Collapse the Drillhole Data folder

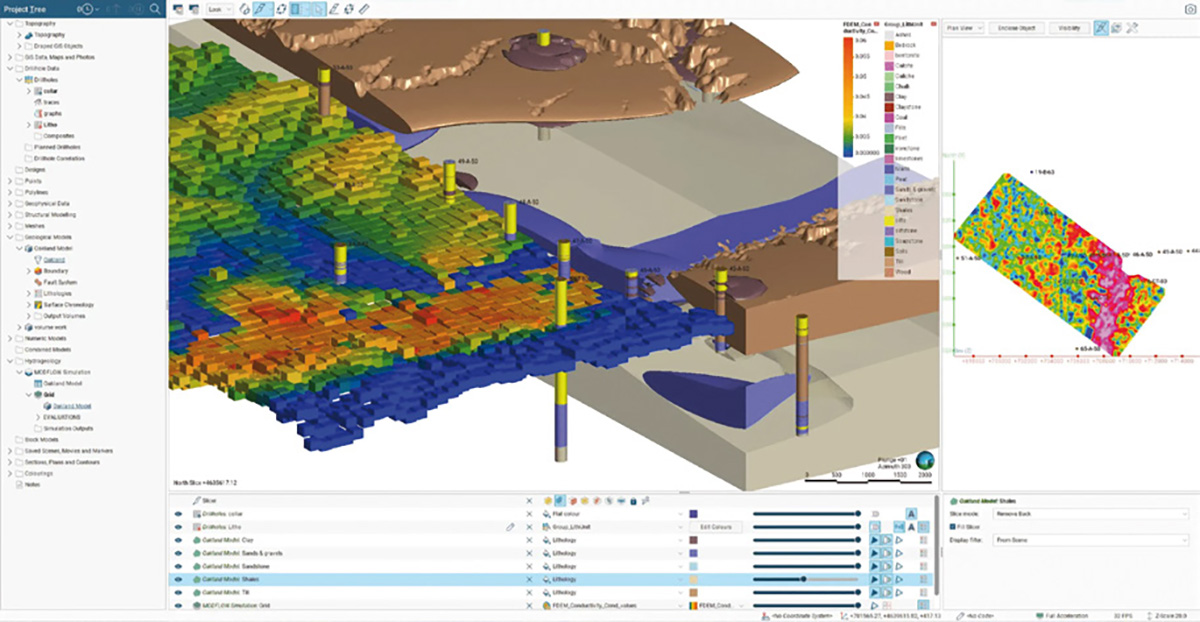click(10, 68)
